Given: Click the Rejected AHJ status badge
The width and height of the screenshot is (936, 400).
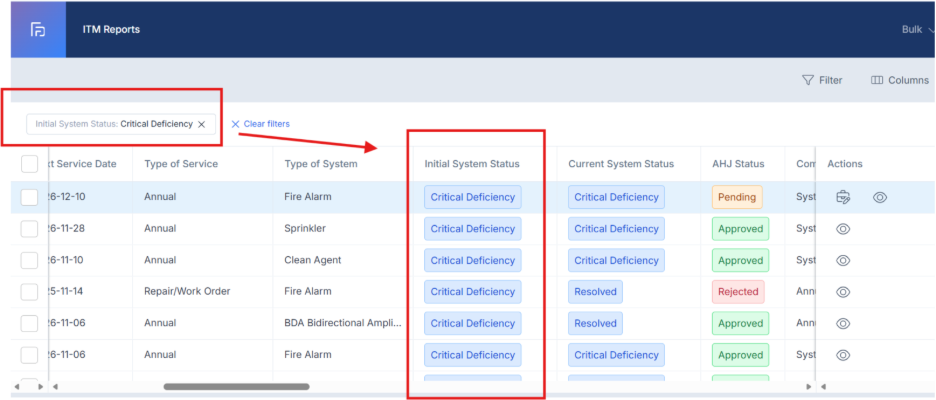Looking at the screenshot, I should pos(737,292).
